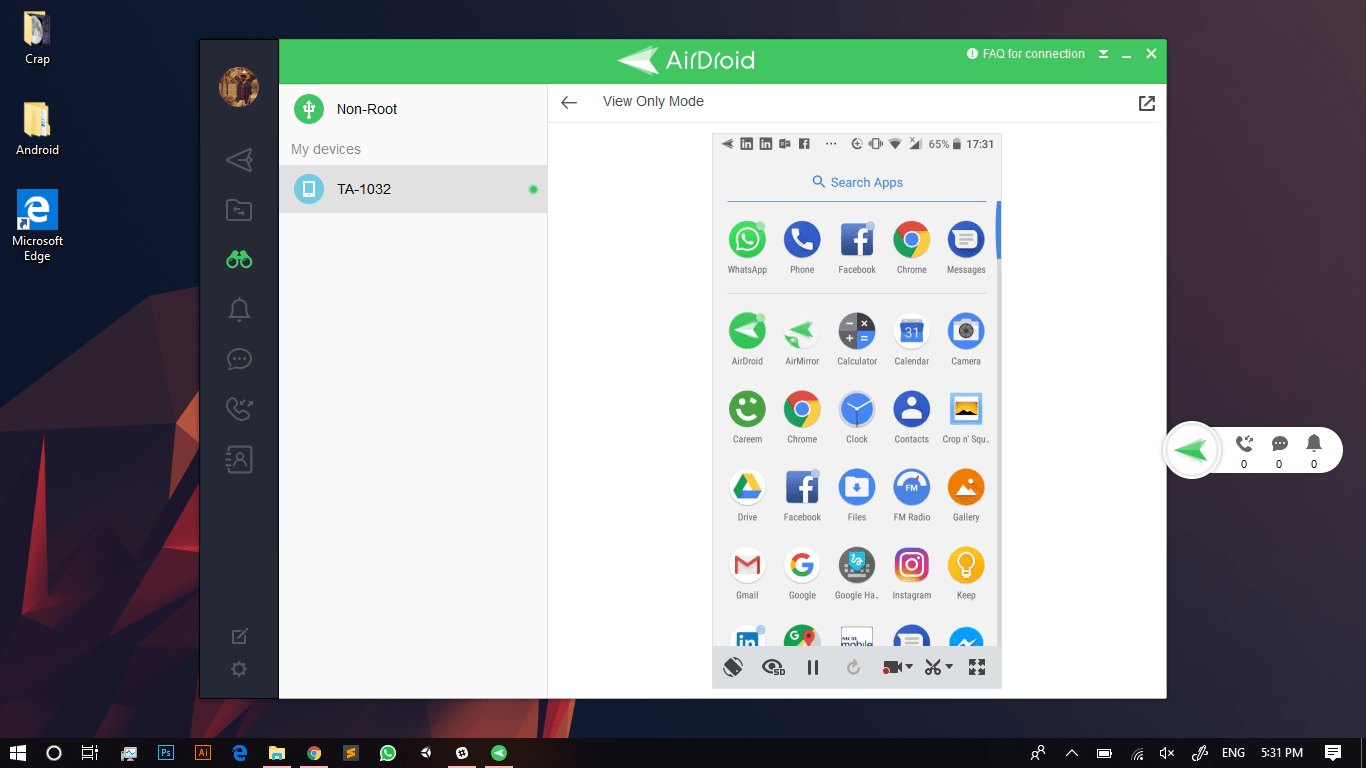Open messages count in the floating widget
The image size is (1366, 768).
tap(1279, 451)
